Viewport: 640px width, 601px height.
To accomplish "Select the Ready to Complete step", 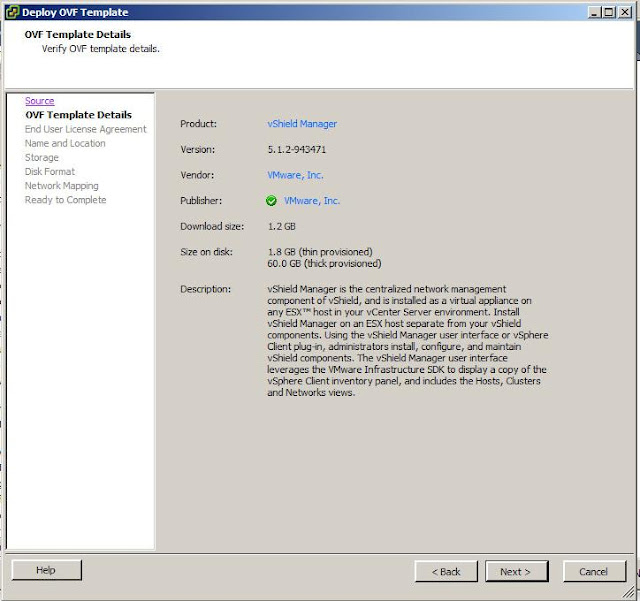I will (65, 200).
